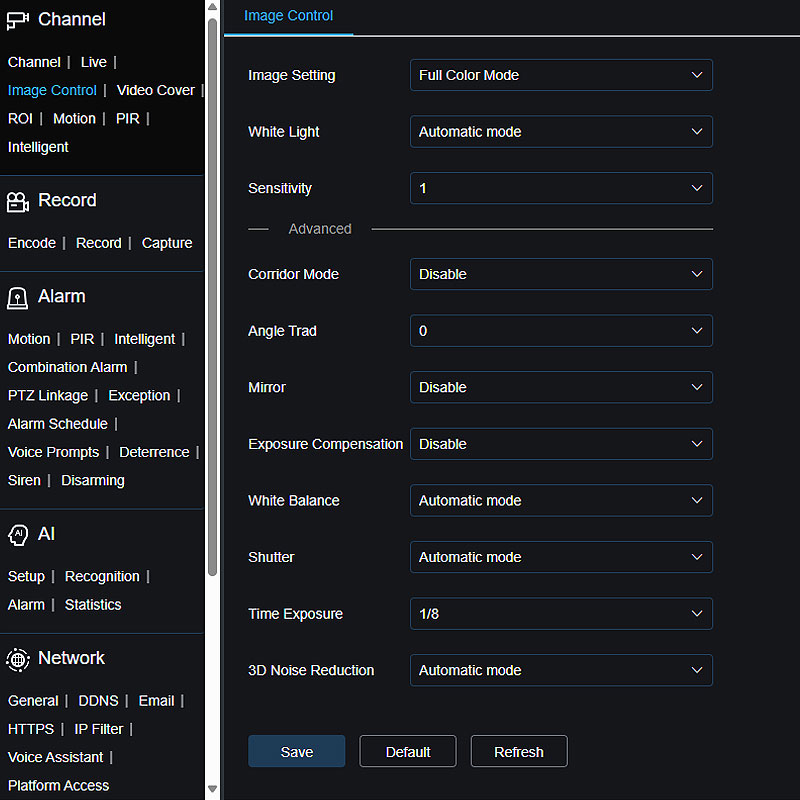Open Video Cover in Channel menu

coord(155,90)
